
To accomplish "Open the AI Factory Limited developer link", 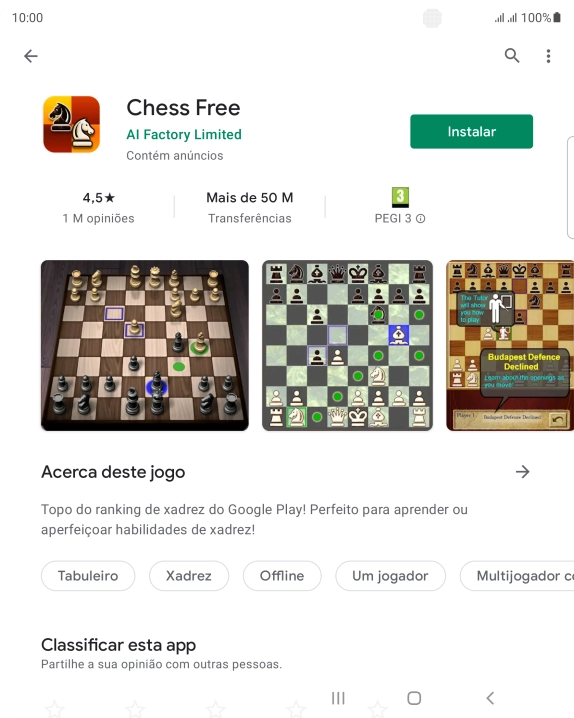I will coord(184,134).
